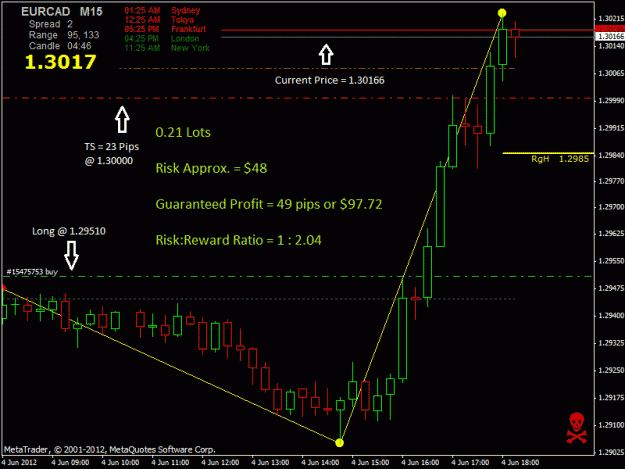Image resolution: width=625 pixels, height=469 pixels.
Task: Click the "4 Jun 12:00" time label
Action: click(x=220, y=462)
